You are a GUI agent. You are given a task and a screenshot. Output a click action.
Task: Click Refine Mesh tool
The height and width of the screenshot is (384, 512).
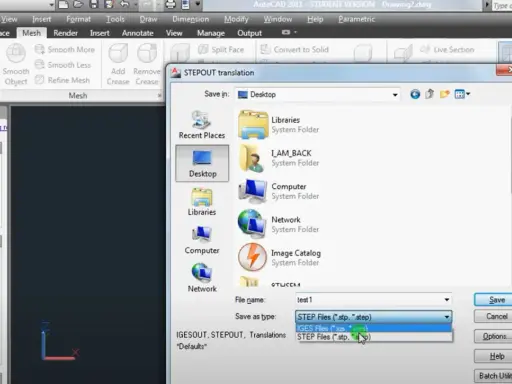pyautogui.click(x=62, y=80)
